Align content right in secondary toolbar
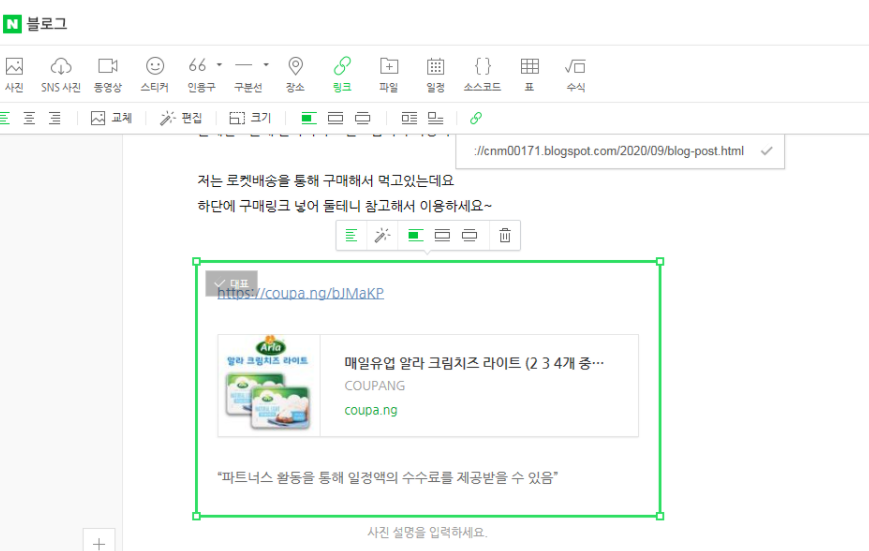The height and width of the screenshot is (551, 869). [x=54, y=118]
